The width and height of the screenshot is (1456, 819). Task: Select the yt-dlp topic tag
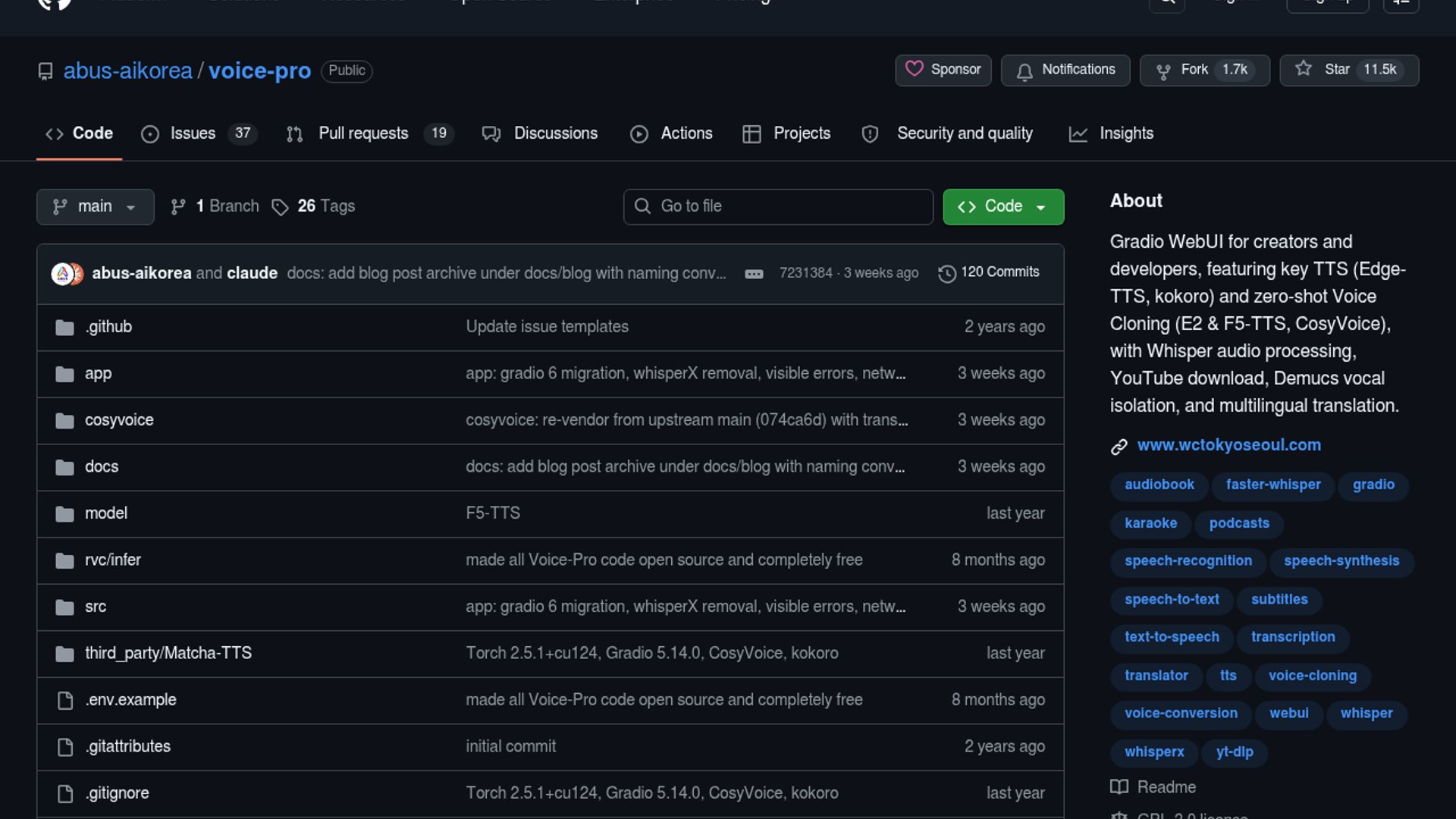pos(1234,753)
